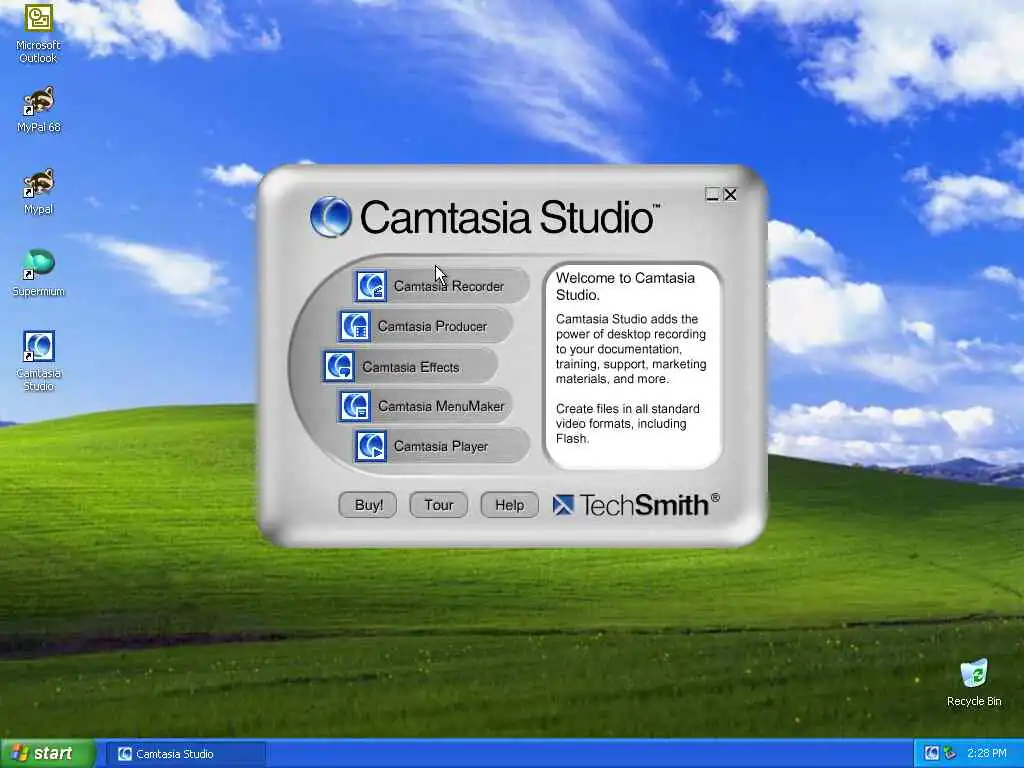Click the Camtasia Player label
This screenshot has width=1024, height=768.
click(x=441, y=446)
